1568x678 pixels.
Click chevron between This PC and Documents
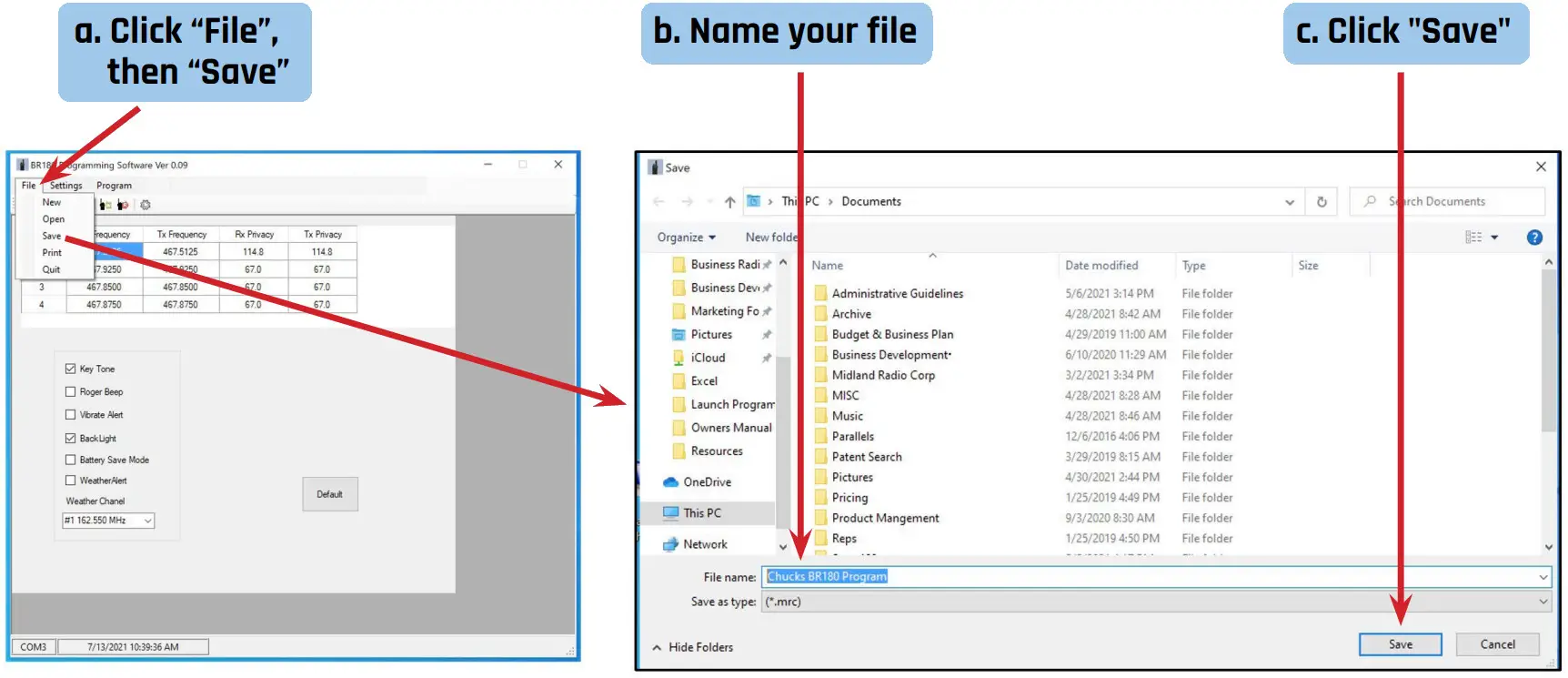coord(830,202)
